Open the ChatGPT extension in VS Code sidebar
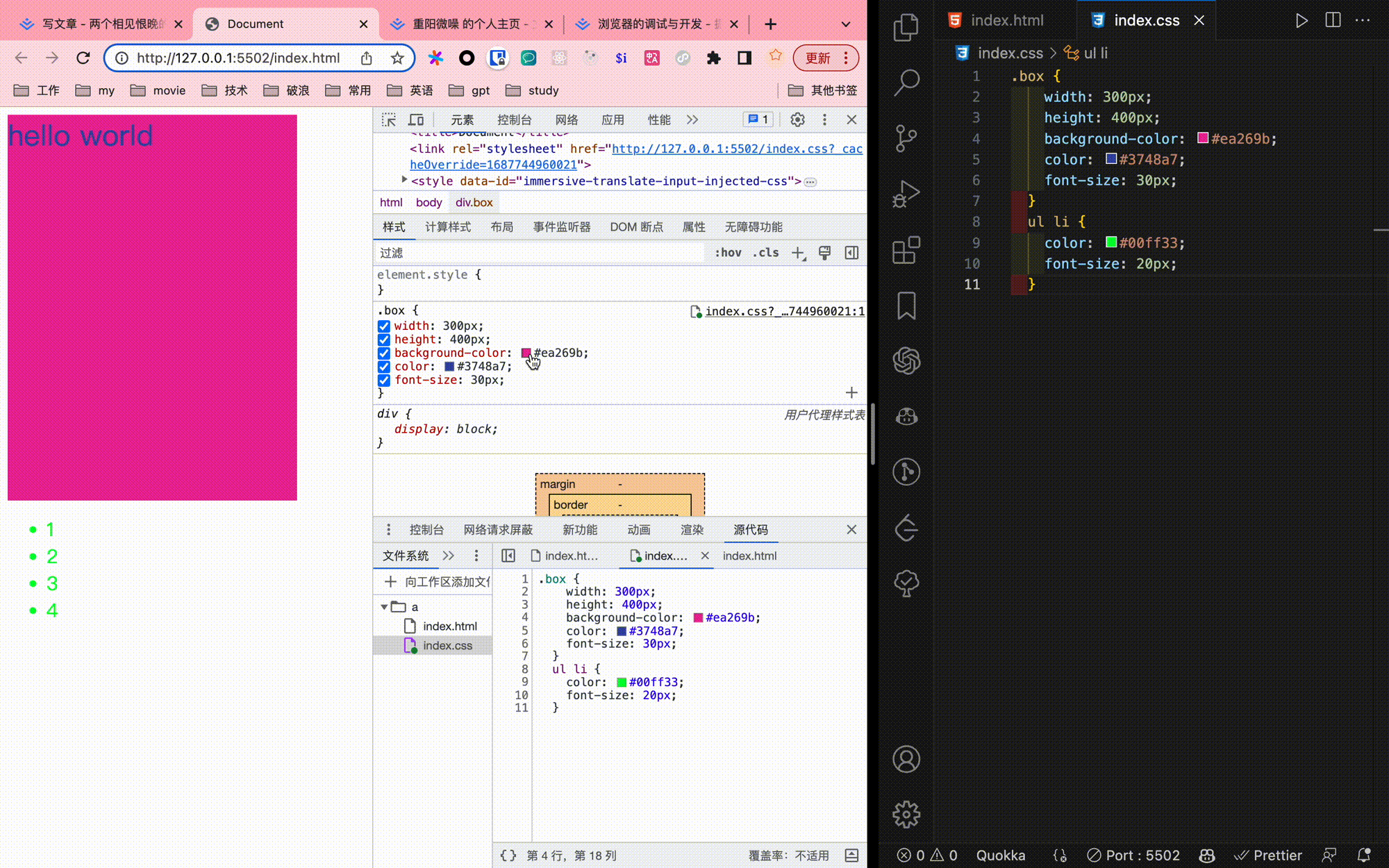Screen dimensions: 1389x868 click(x=905, y=361)
